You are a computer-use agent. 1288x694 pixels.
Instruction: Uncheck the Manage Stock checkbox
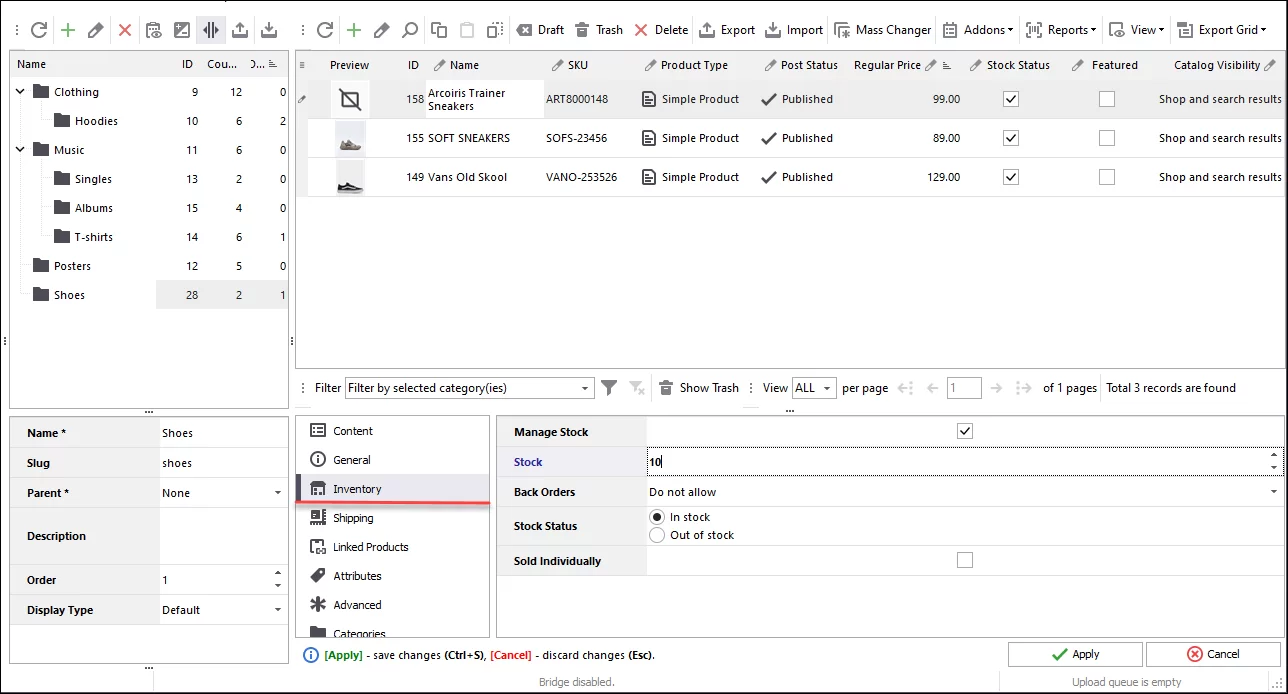(x=965, y=432)
